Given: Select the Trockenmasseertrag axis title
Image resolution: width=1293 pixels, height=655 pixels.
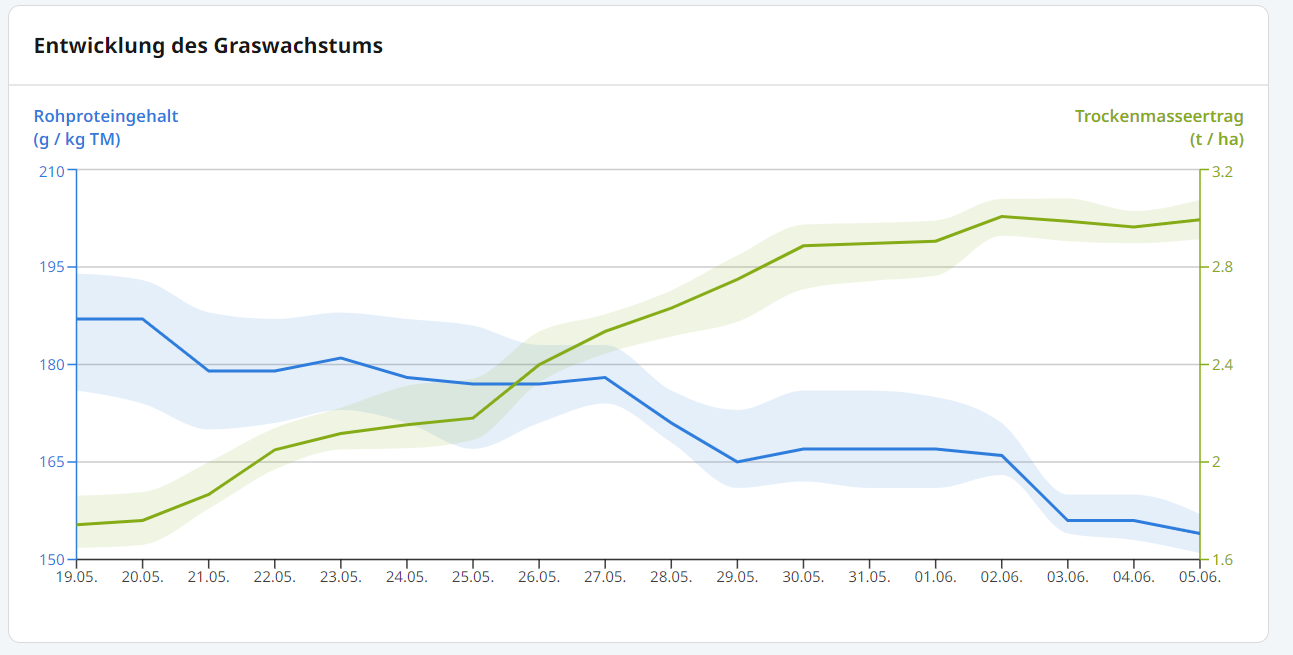Looking at the screenshot, I should (x=1159, y=116).
